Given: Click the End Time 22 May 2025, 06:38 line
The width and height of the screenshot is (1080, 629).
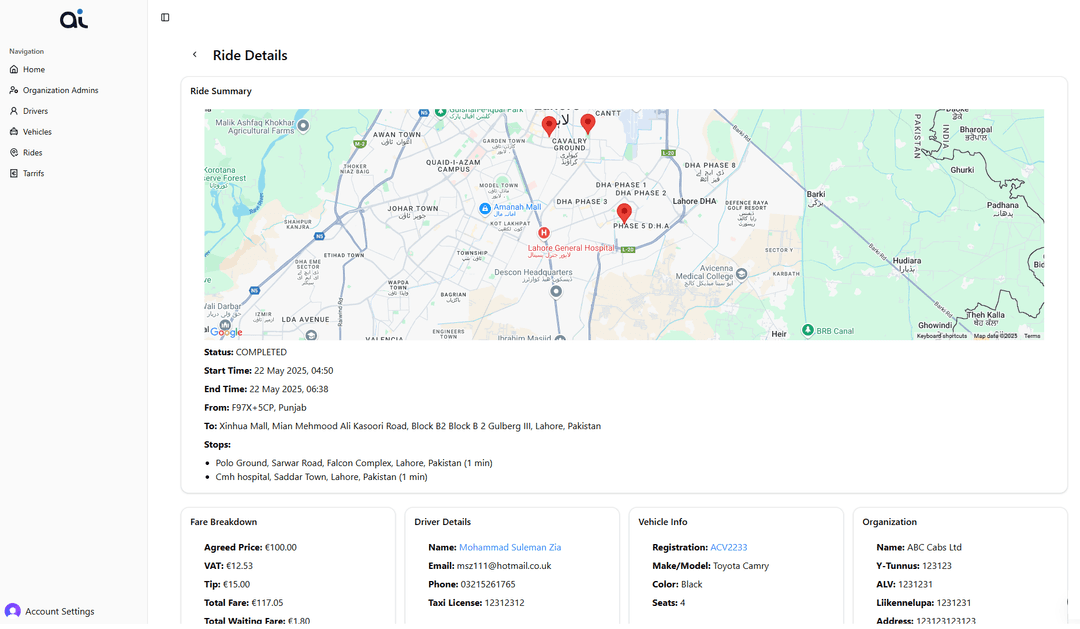Looking at the screenshot, I should [266, 389].
